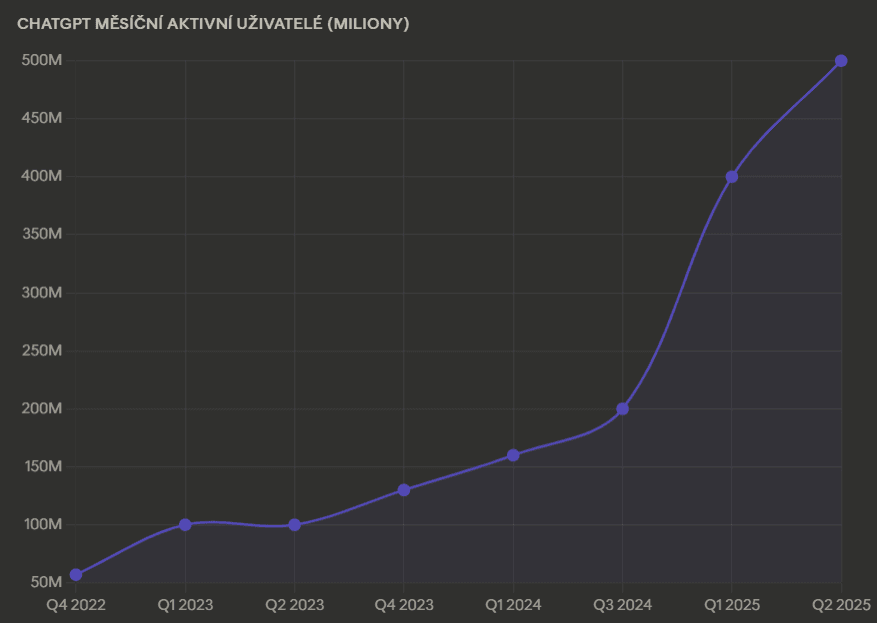
Task: Click the Q4 2022 data point
Action: (x=76, y=574)
